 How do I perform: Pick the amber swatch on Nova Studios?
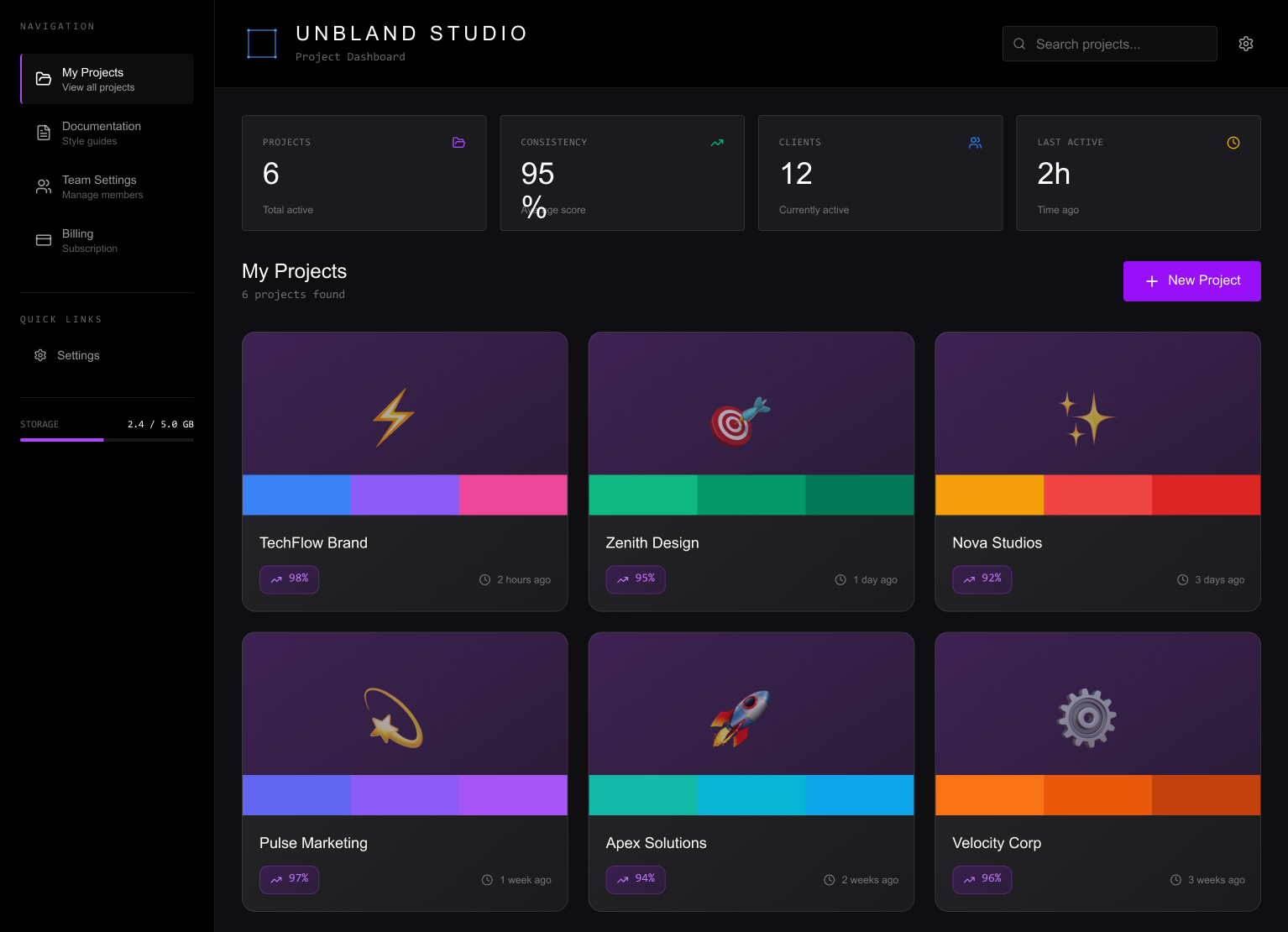point(990,495)
